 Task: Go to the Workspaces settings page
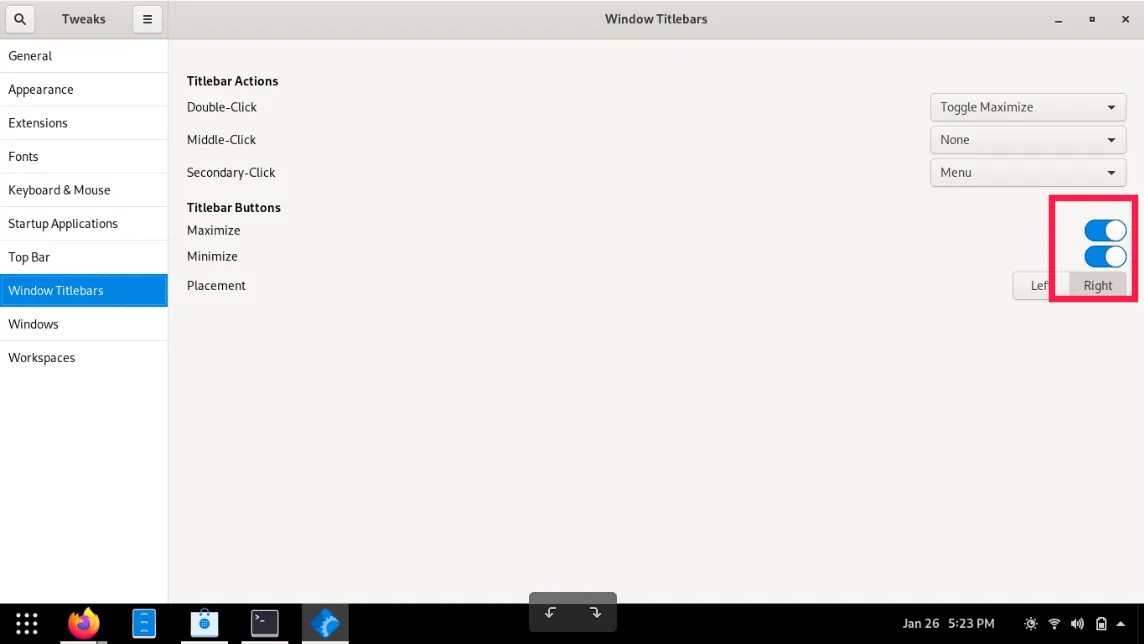pyautogui.click(x=41, y=357)
